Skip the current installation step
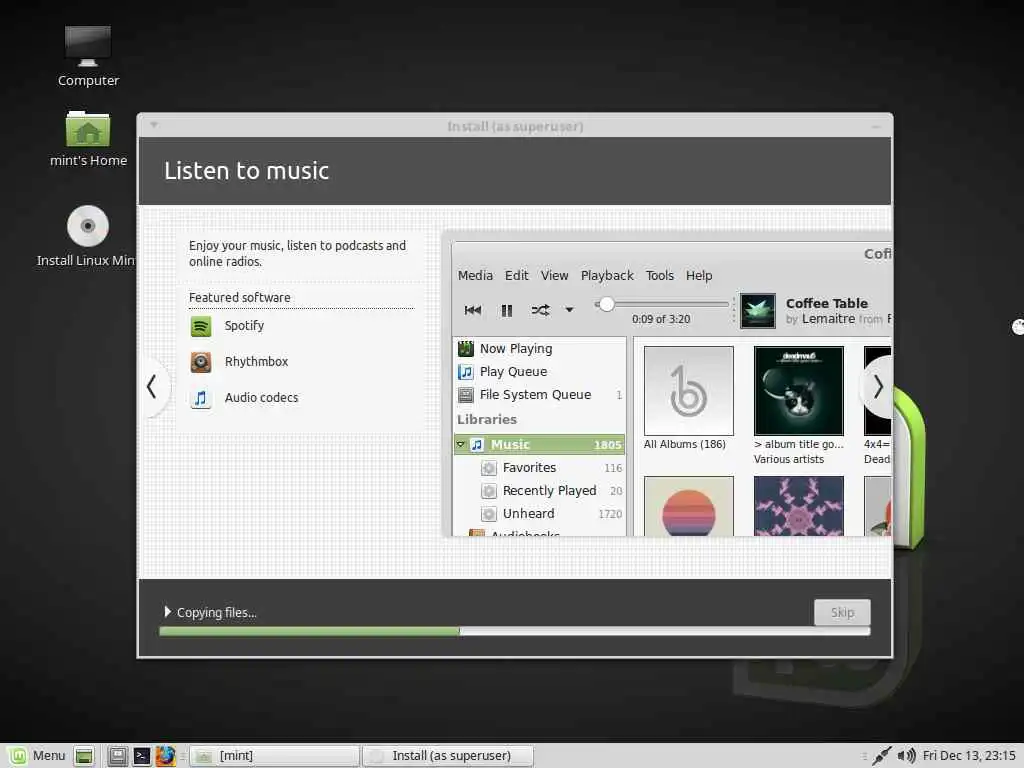The image size is (1024, 768). pos(842,612)
